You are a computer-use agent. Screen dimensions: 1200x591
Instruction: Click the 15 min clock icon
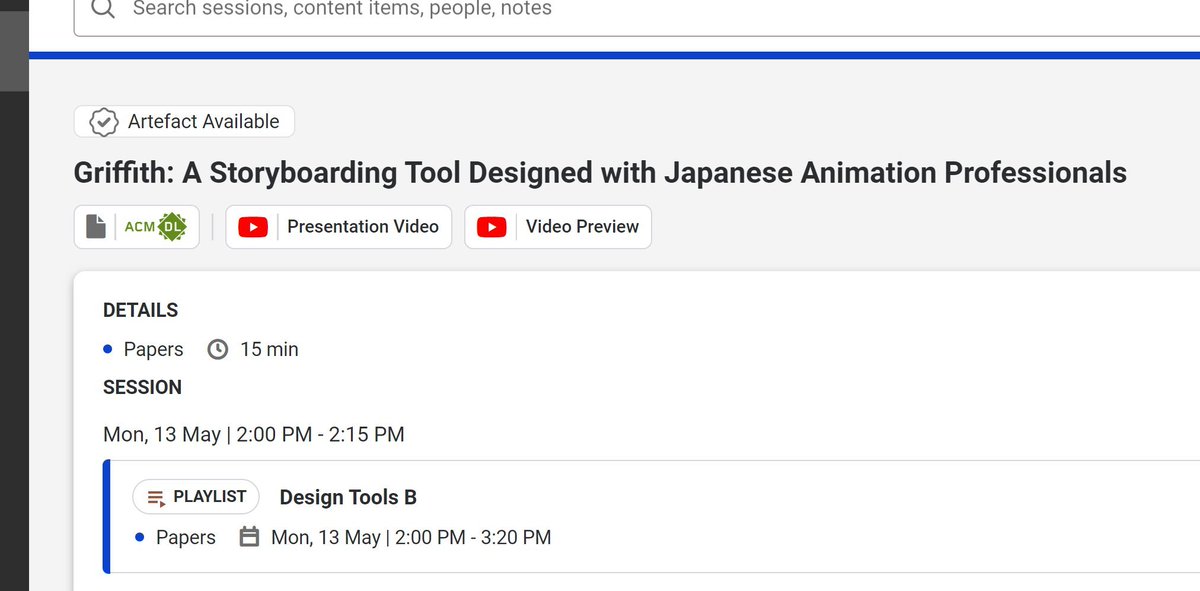click(217, 350)
